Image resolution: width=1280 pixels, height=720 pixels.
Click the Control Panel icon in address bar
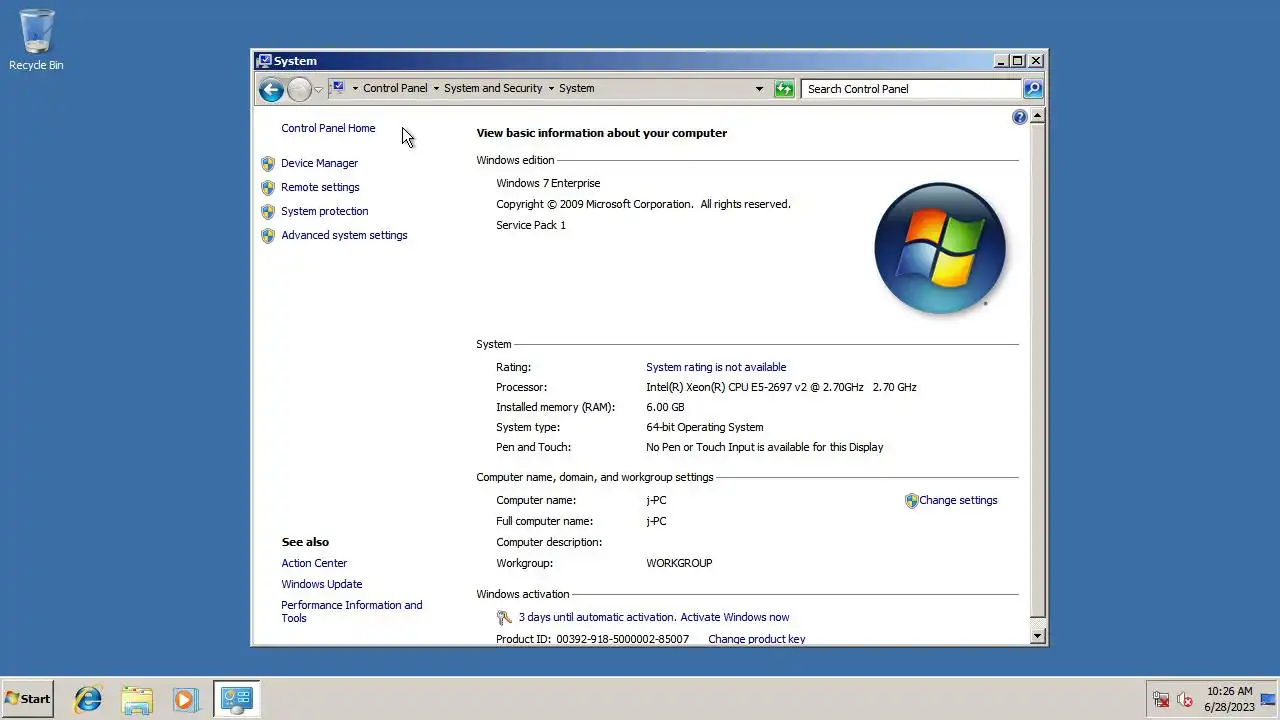[x=338, y=88]
